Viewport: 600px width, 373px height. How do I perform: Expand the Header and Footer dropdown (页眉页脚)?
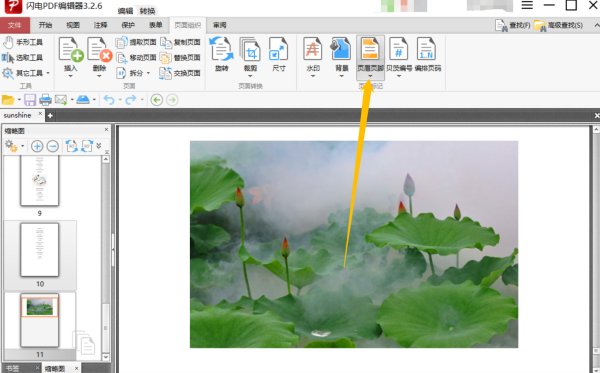(x=370, y=76)
